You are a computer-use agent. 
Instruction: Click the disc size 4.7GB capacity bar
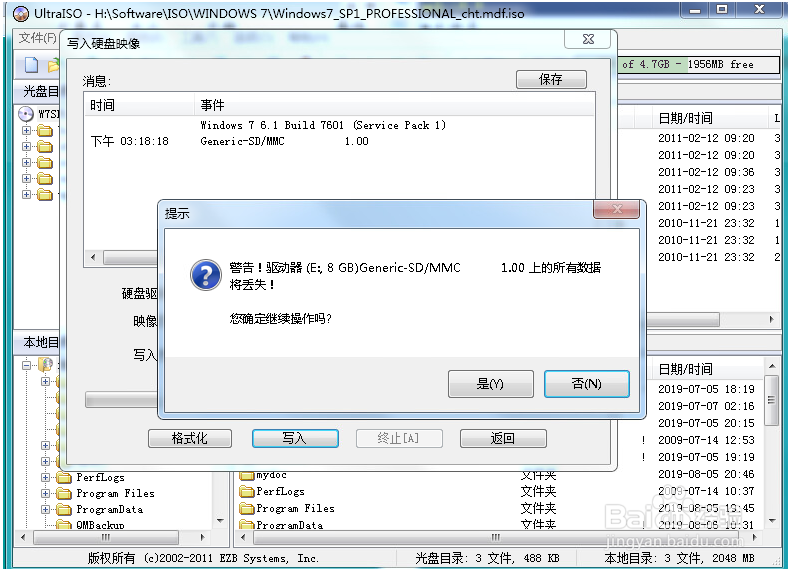pyautogui.click(x=698, y=64)
